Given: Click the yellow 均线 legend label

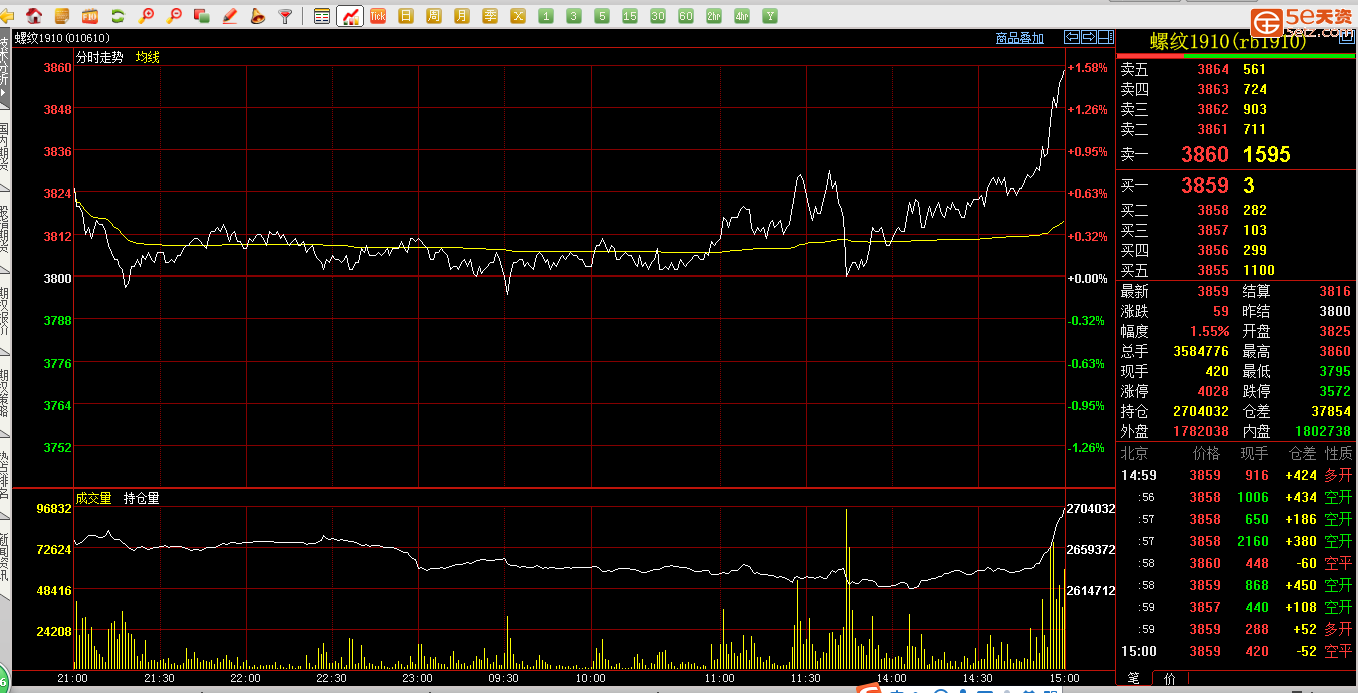Looking at the screenshot, I should 148,57.
